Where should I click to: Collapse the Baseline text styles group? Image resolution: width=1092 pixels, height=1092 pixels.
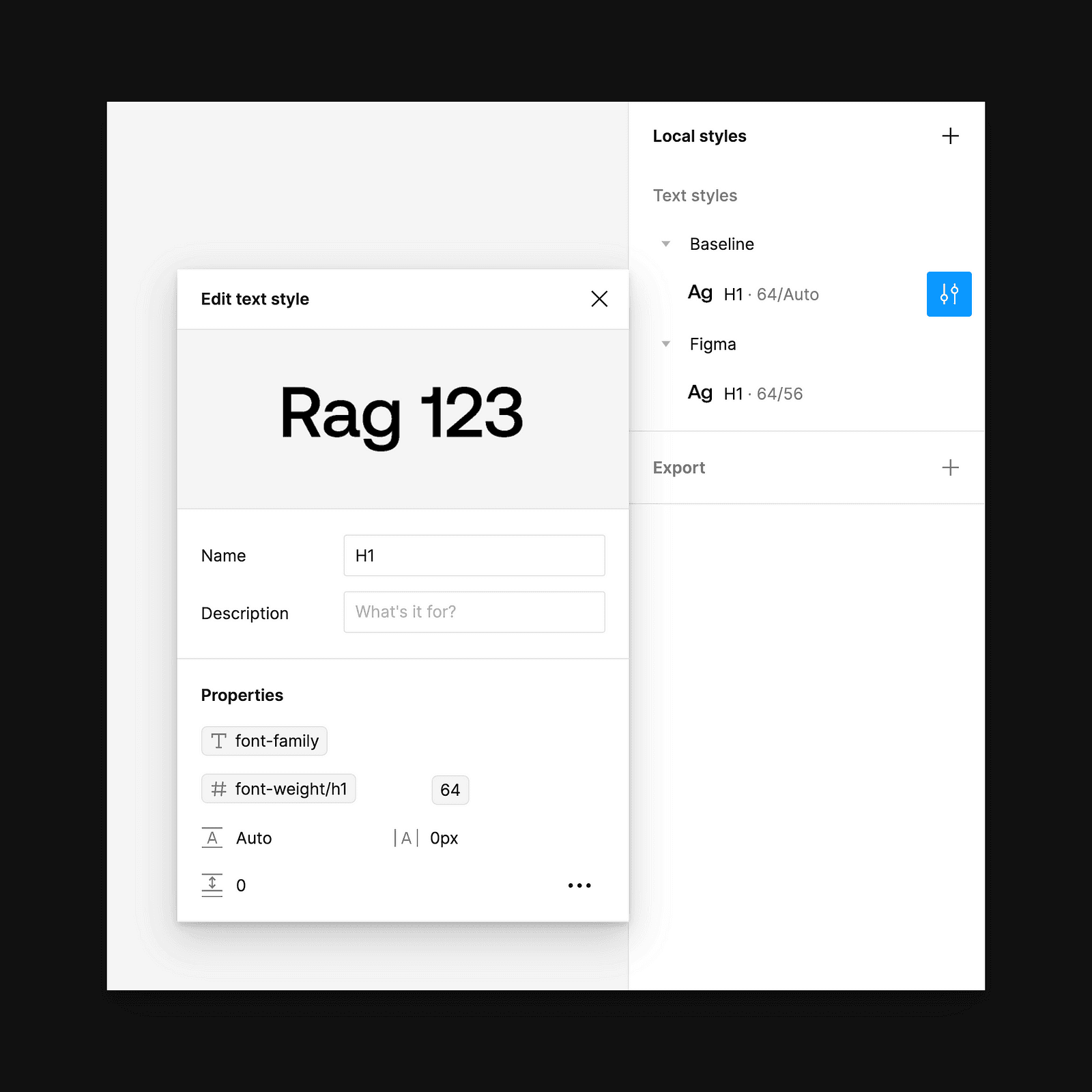(666, 244)
